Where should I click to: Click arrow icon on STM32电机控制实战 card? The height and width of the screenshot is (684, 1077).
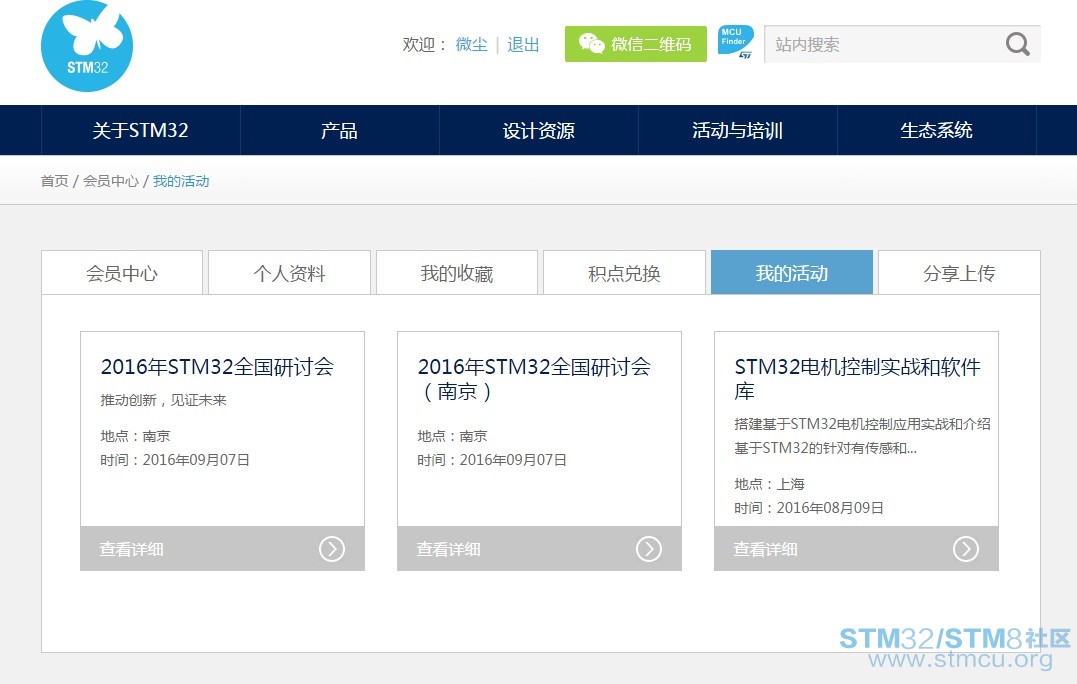(966, 549)
